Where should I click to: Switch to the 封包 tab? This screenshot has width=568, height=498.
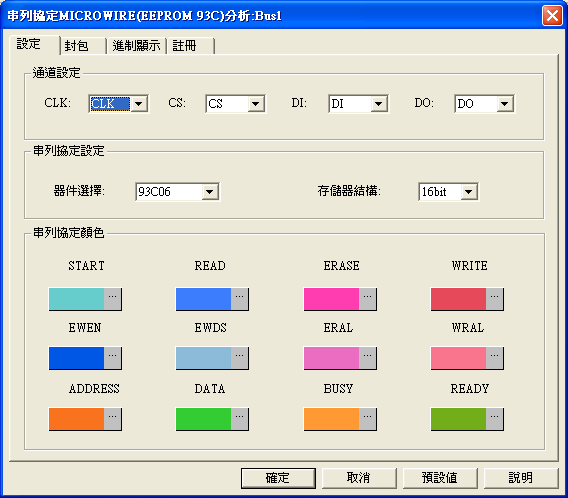point(83,46)
